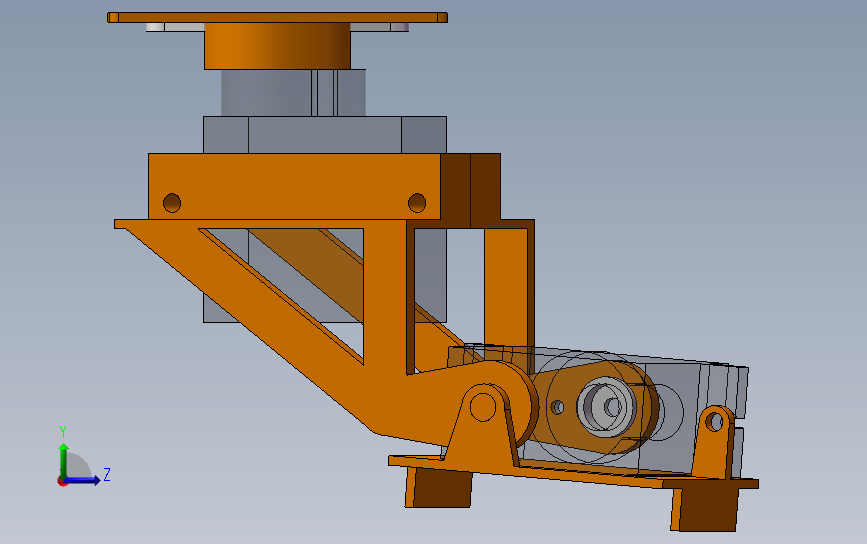Click the red origin dot of the triad

62,482
